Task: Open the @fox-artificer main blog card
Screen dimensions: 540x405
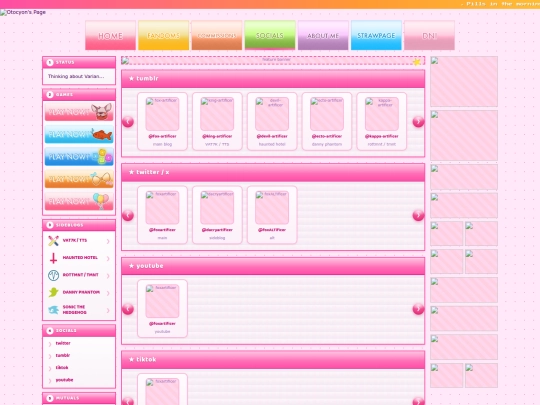Action: pos(162,121)
